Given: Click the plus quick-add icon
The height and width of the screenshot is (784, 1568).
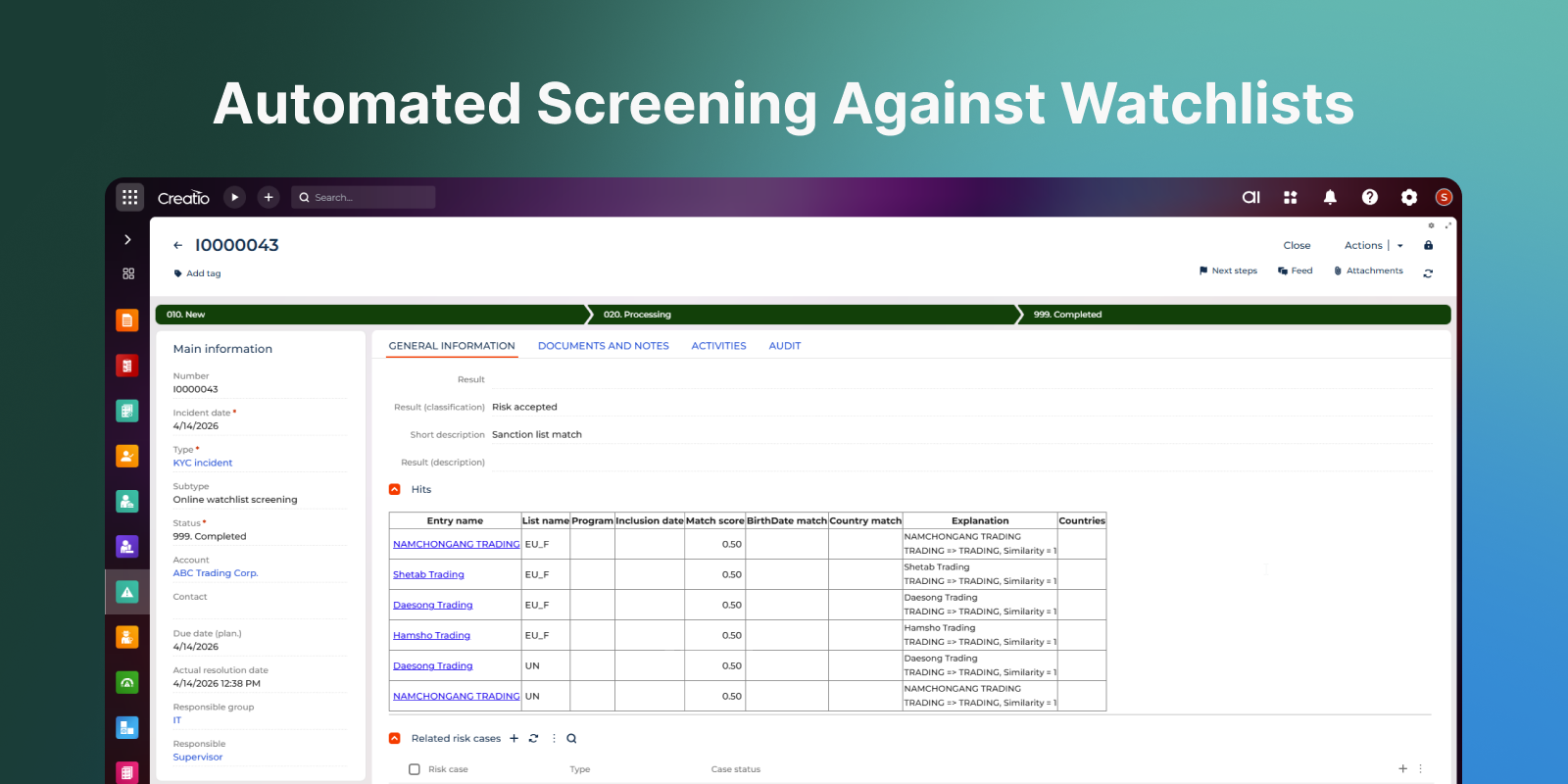Looking at the screenshot, I should [x=269, y=197].
